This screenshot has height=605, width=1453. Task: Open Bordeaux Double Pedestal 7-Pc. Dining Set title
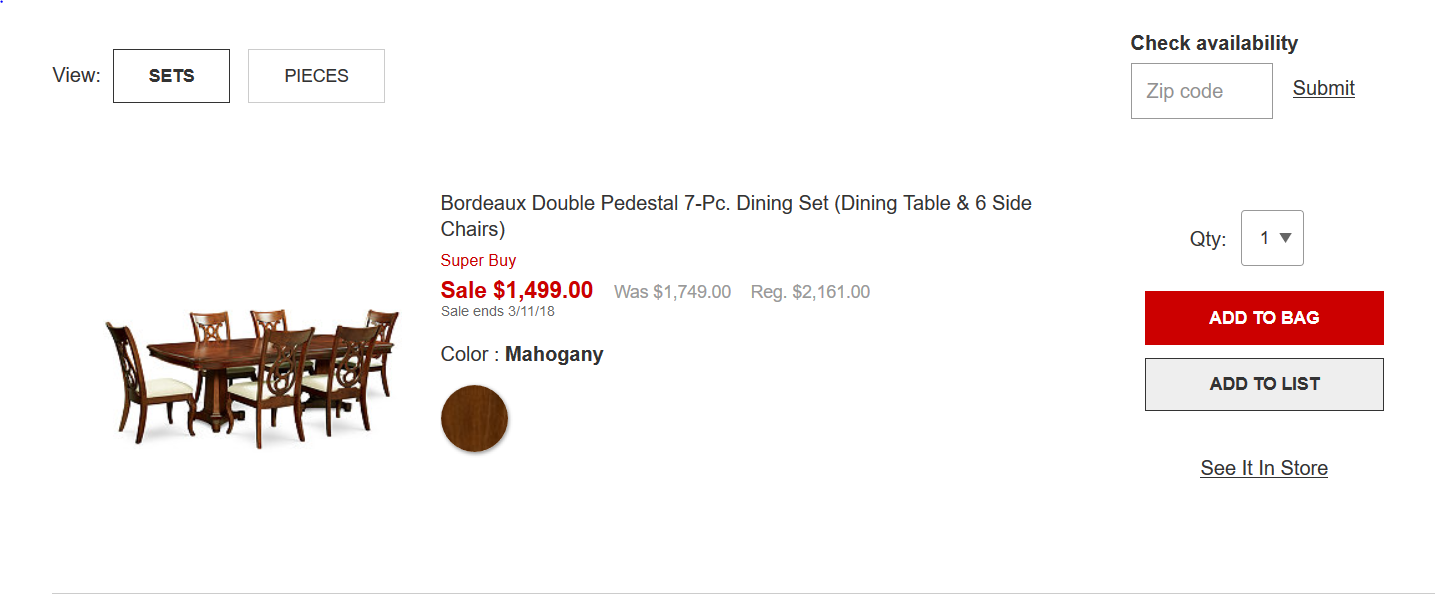(736, 216)
